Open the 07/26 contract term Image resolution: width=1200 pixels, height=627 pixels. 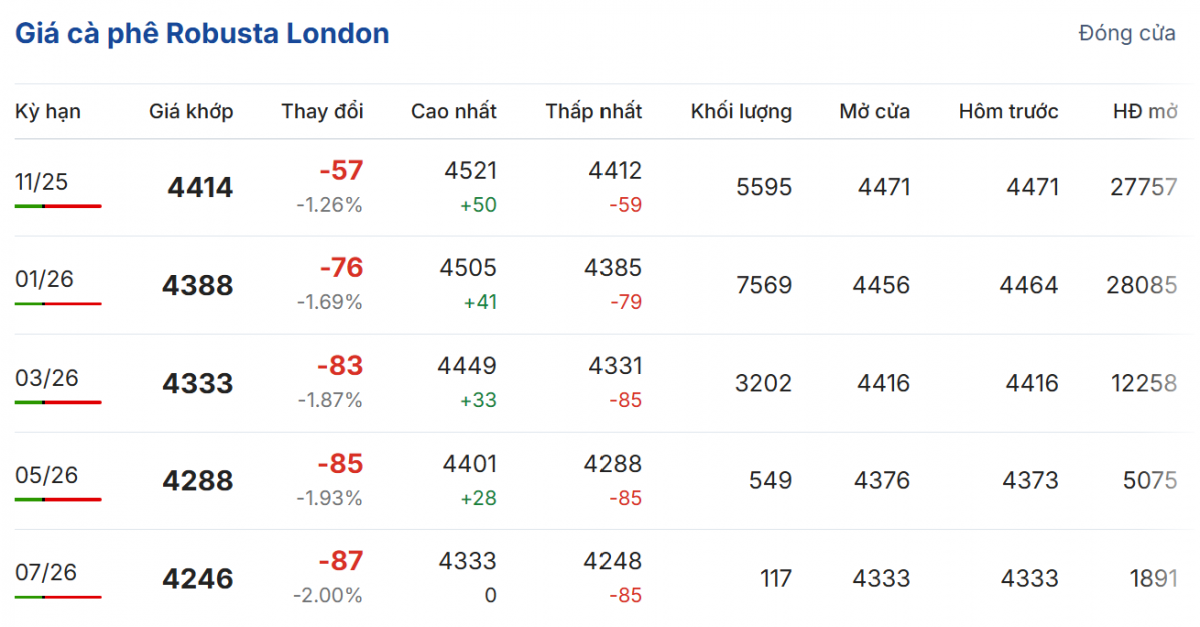point(45,572)
